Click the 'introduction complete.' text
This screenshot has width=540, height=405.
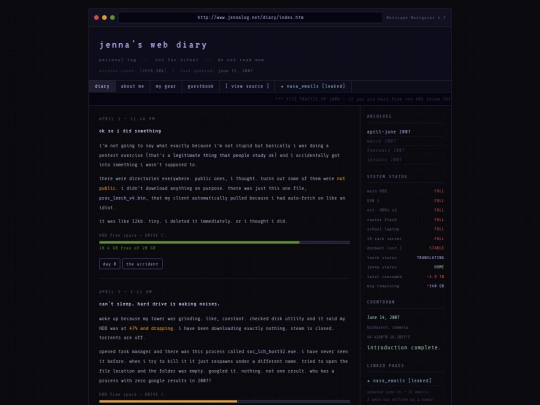[404, 348]
